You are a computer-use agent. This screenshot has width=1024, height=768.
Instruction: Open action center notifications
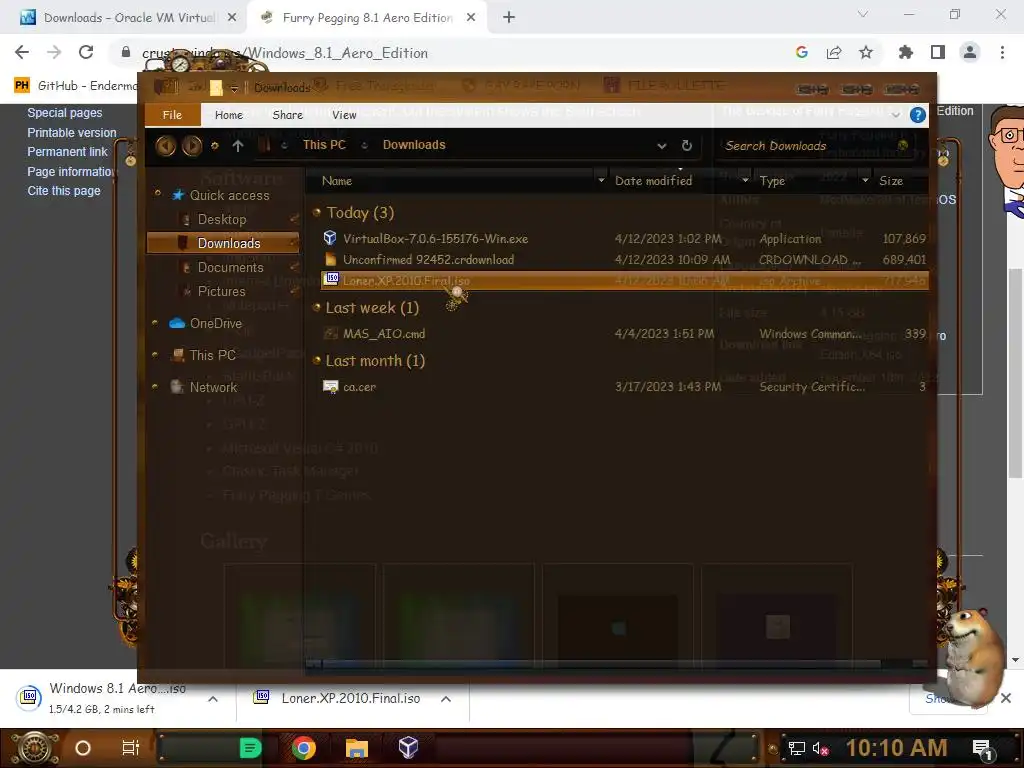click(x=982, y=750)
